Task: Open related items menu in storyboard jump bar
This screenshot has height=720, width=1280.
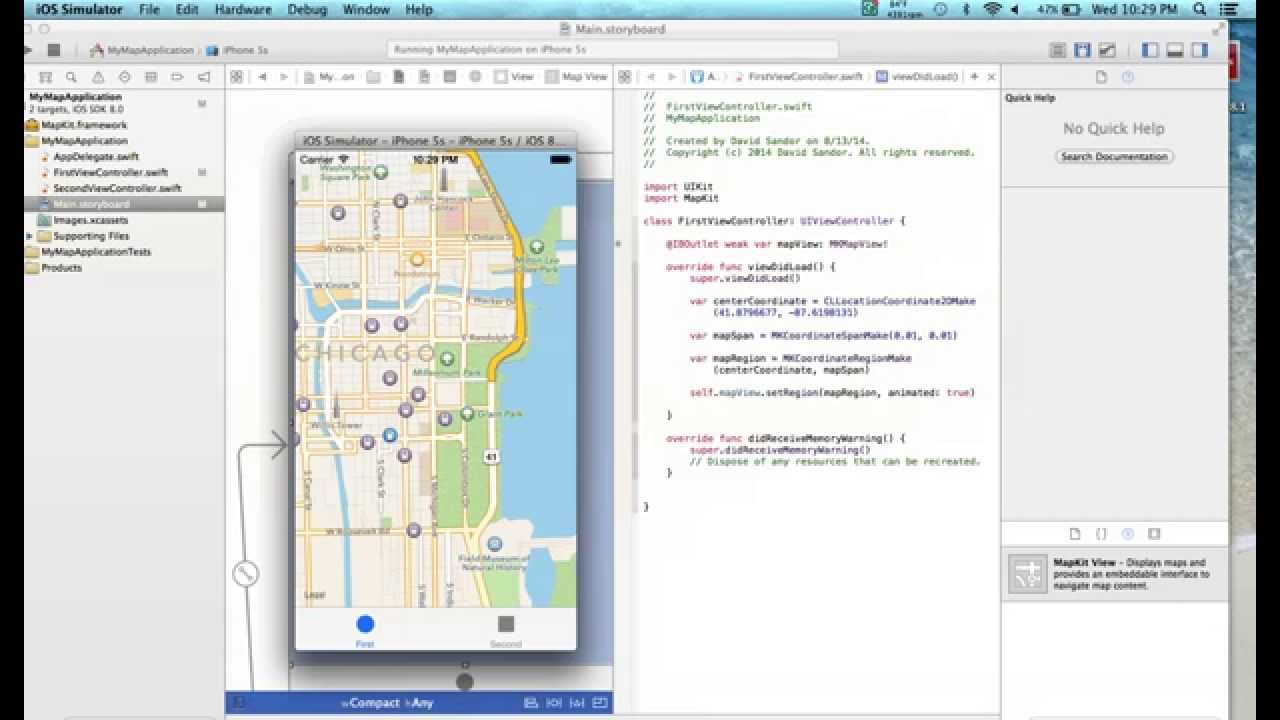Action: [x=236, y=77]
